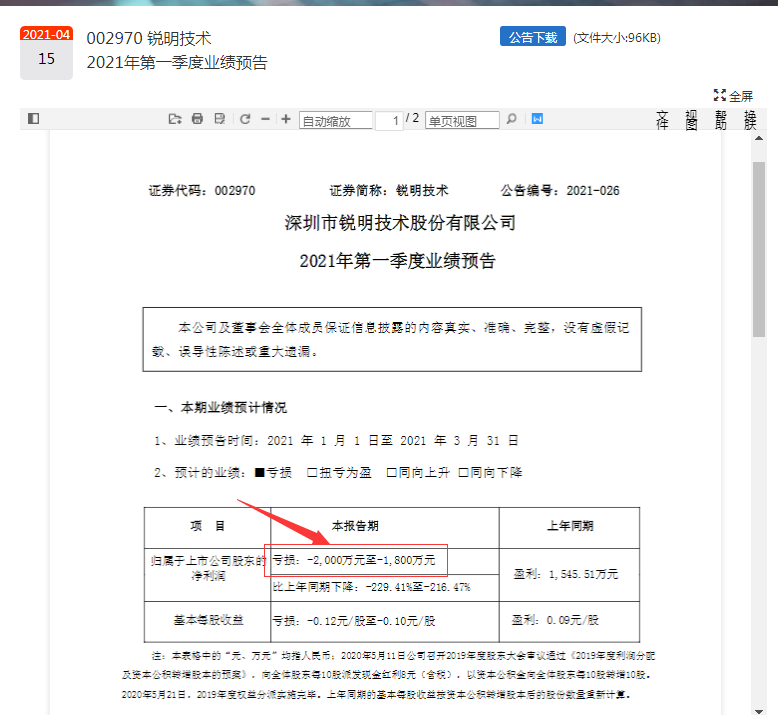The width and height of the screenshot is (778, 715).
Task: Print the document via printer icon
Action: [x=197, y=119]
